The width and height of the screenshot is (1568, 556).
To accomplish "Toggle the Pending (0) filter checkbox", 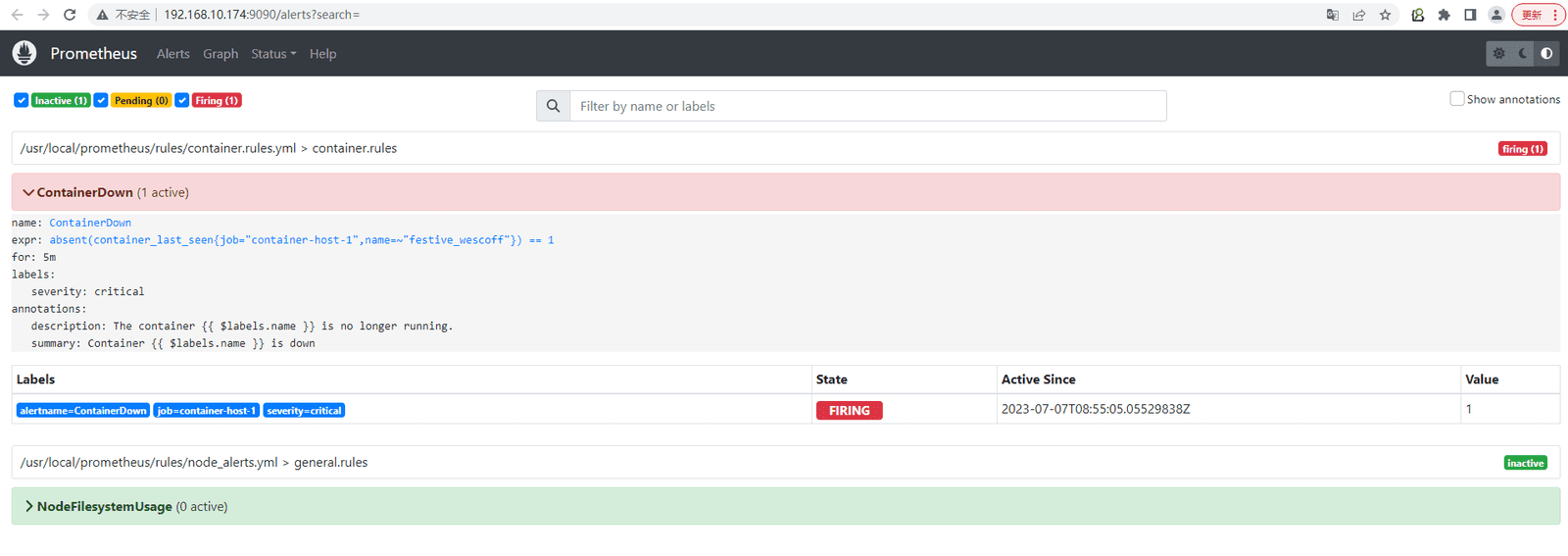I will pyautogui.click(x=101, y=100).
